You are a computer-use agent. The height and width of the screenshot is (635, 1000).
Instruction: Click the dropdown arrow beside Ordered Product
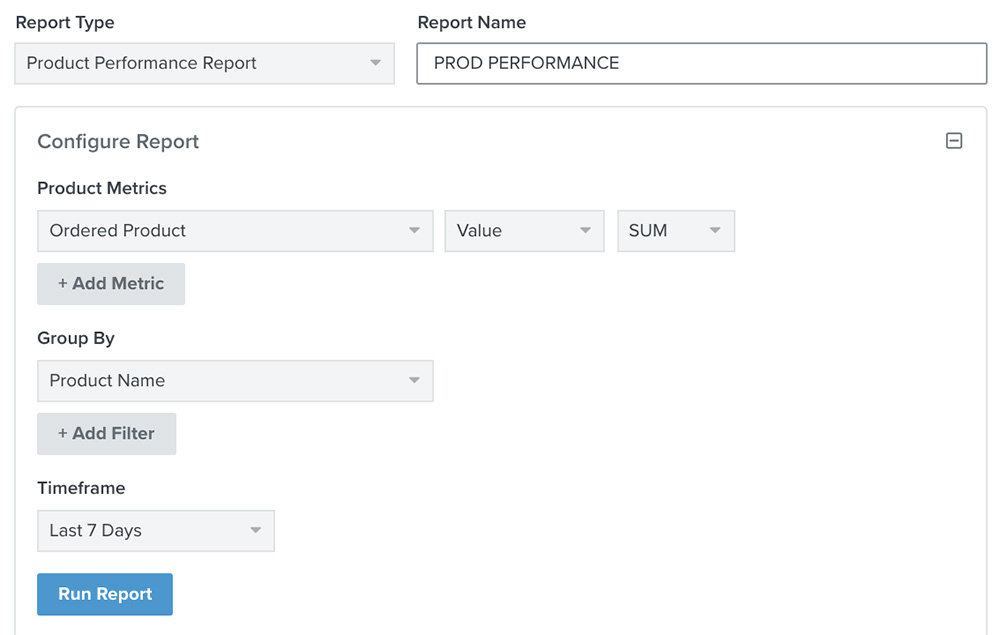point(415,231)
